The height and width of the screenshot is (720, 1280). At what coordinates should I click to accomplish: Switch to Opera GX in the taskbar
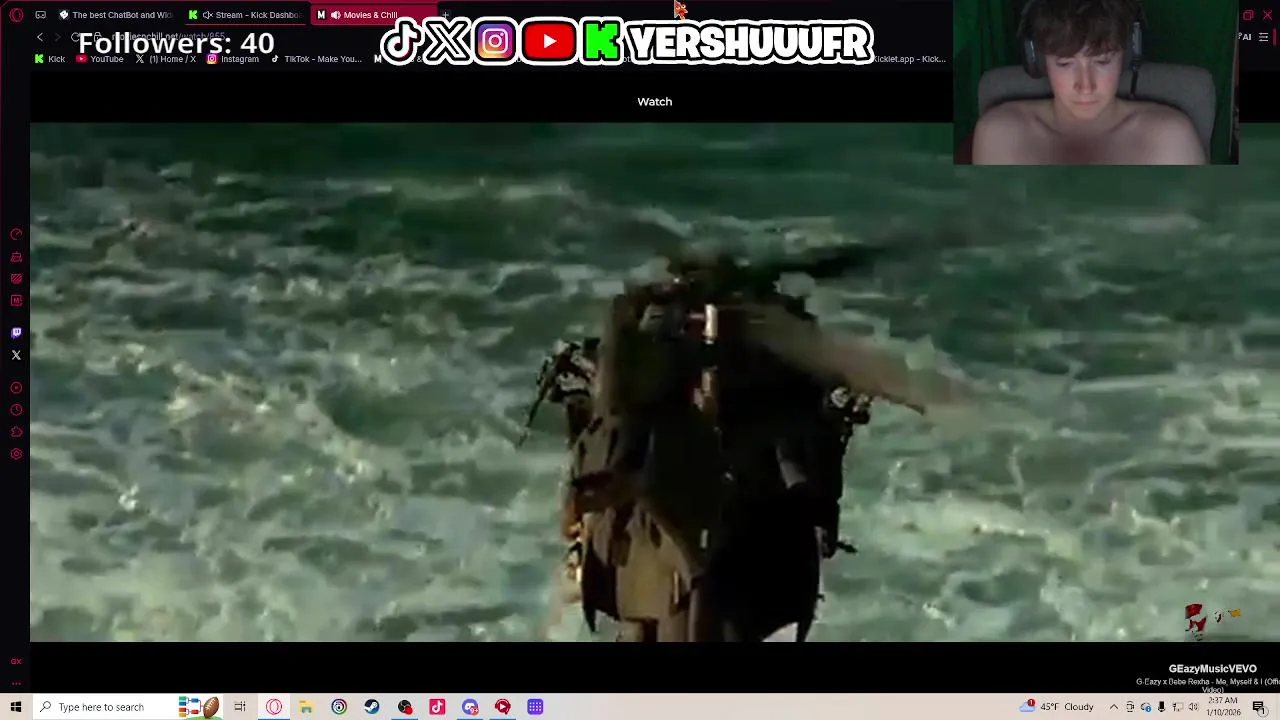point(274,707)
